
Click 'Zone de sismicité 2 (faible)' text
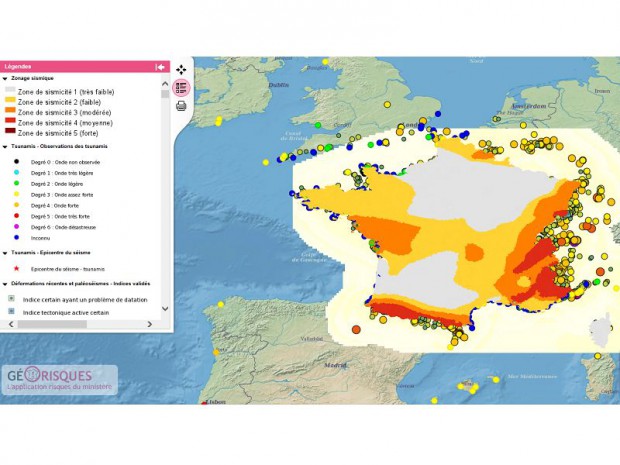(x=59, y=102)
